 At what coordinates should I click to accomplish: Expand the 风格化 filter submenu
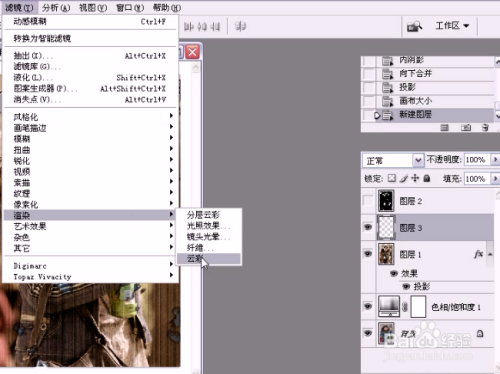click(x=90, y=117)
